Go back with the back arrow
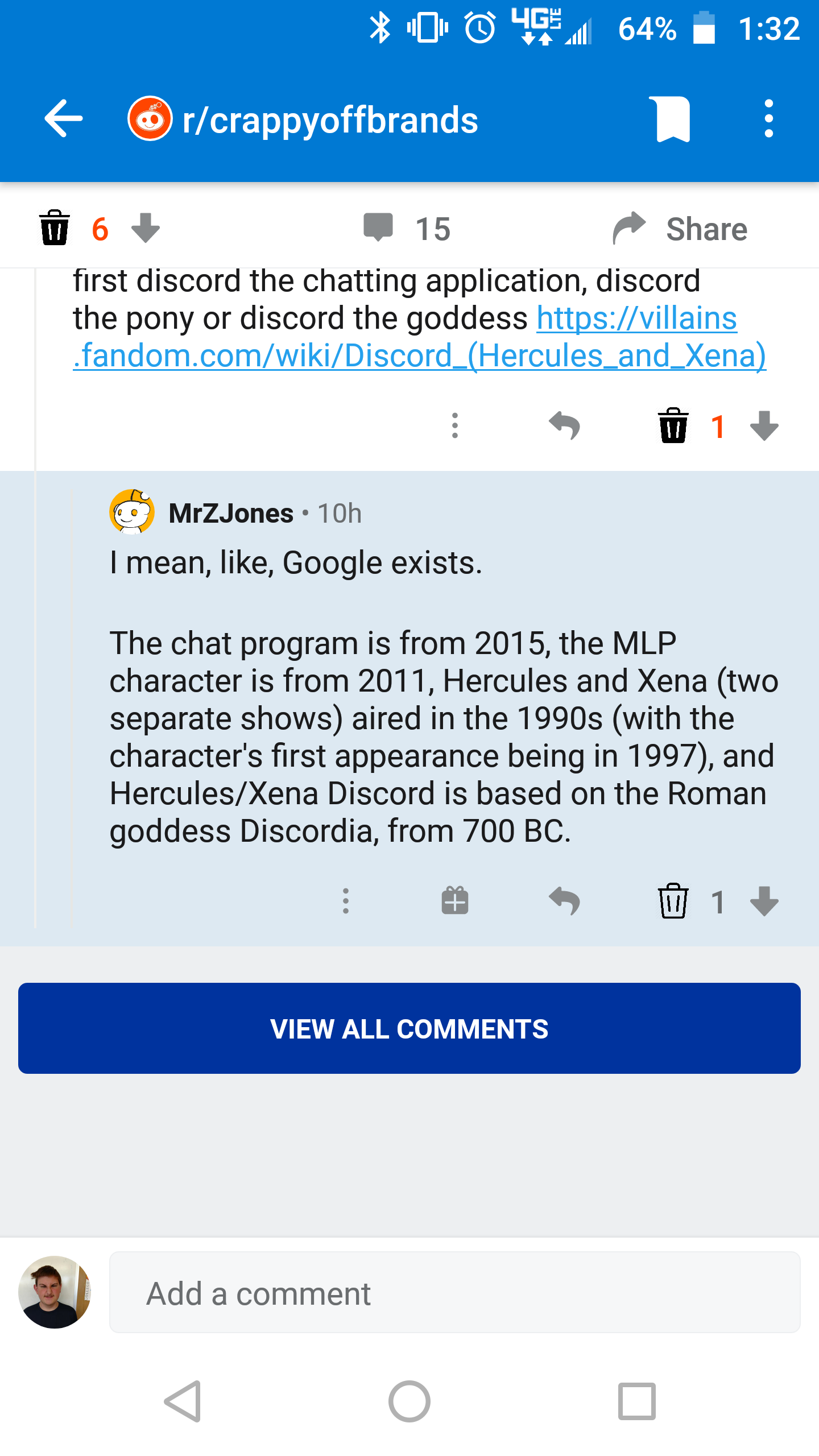Image resolution: width=819 pixels, height=1456 pixels. click(63, 118)
